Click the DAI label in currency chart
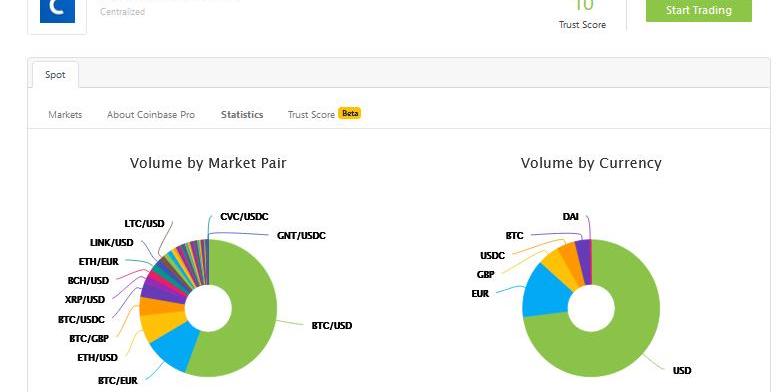Viewport: 777px width, 392px height. pyautogui.click(x=570, y=217)
